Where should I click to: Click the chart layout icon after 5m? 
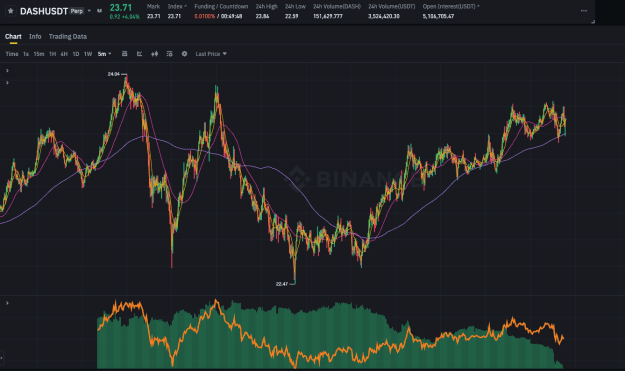pos(124,53)
